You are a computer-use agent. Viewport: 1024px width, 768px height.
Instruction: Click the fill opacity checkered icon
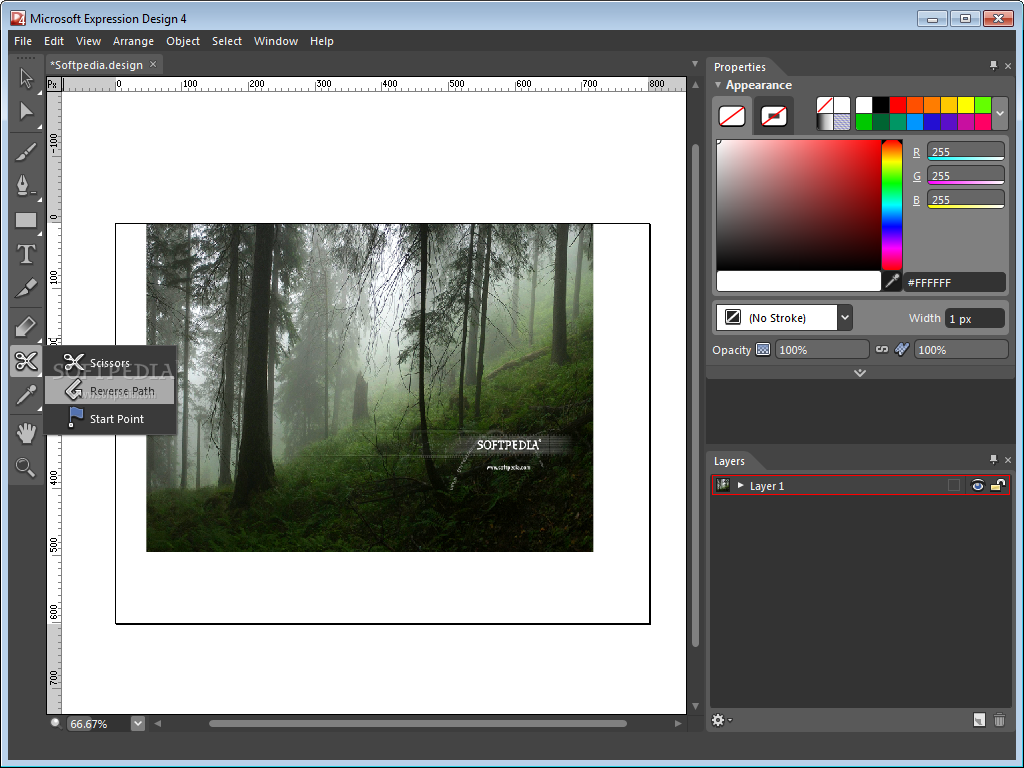click(x=763, y=349)
